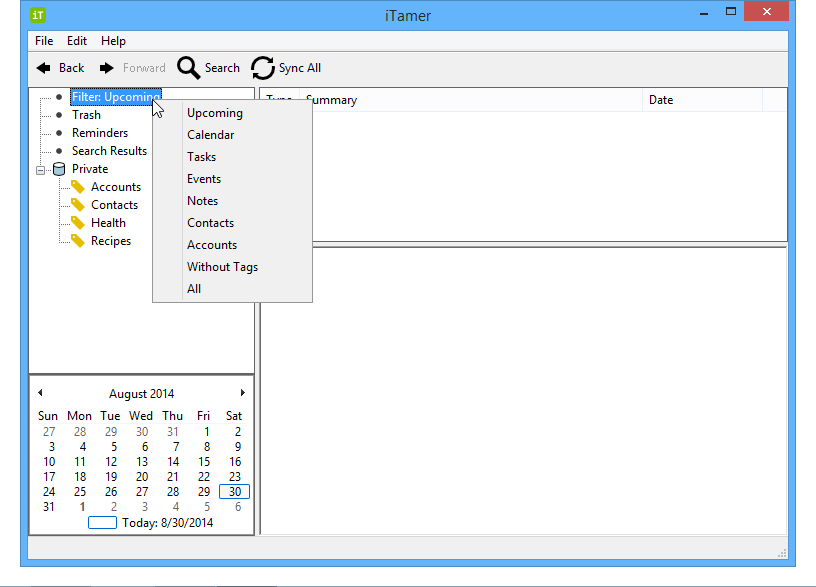Choose Accounts from the filter menu

[x=233, y=245]
